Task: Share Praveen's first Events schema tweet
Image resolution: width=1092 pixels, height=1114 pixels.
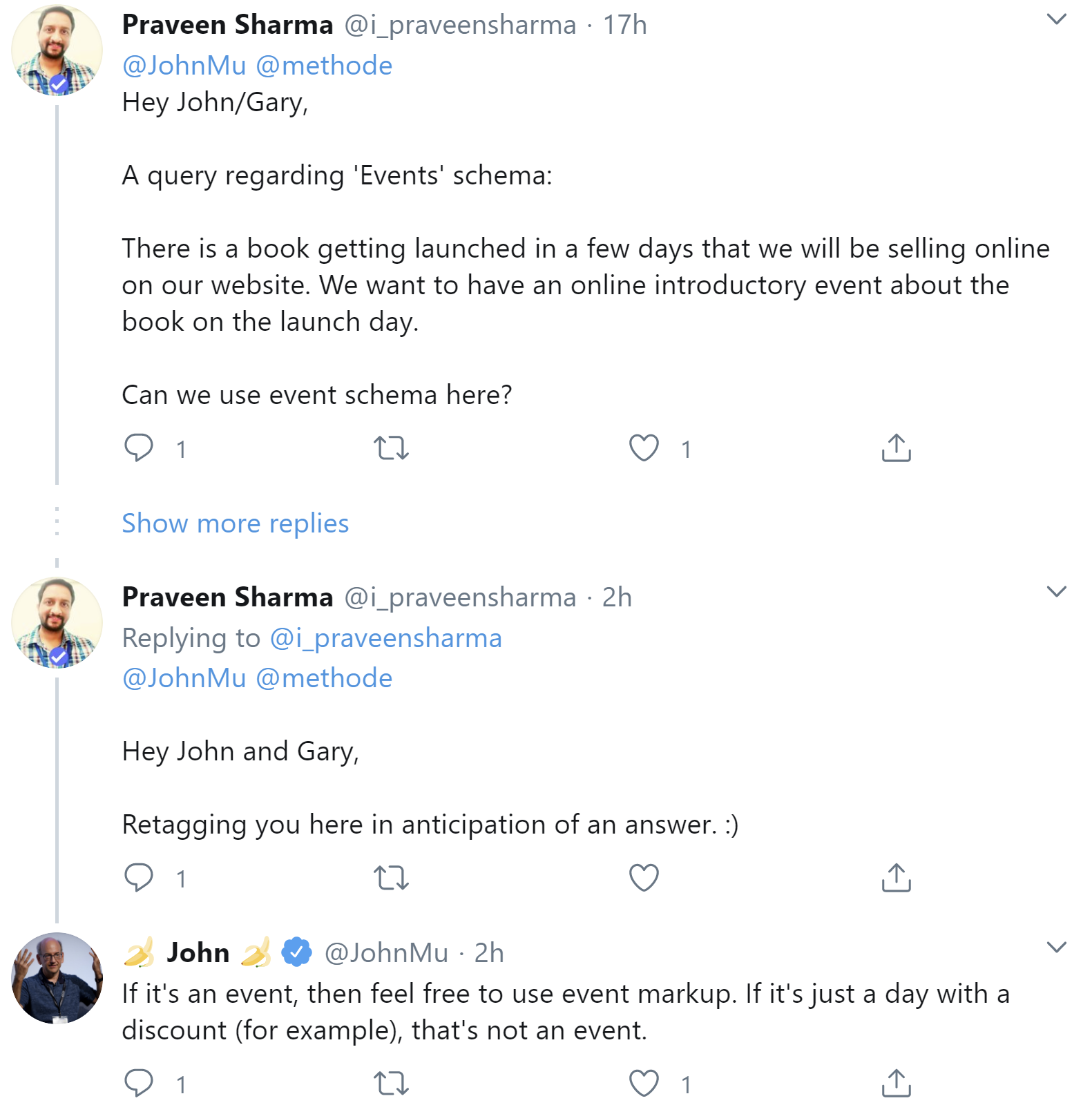Action: [896, 448]
